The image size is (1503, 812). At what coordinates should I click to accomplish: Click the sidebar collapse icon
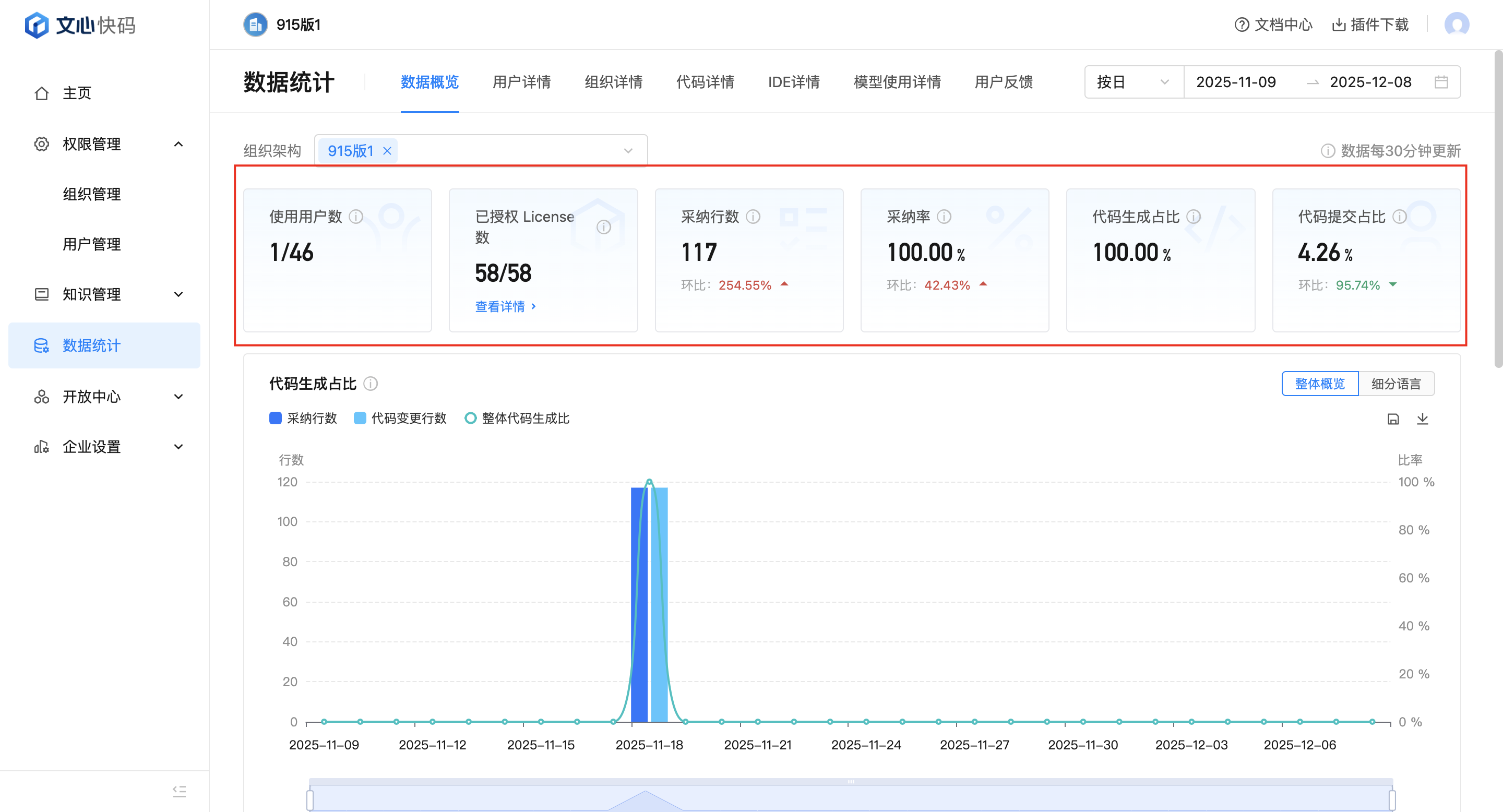[x=179, y=791]
